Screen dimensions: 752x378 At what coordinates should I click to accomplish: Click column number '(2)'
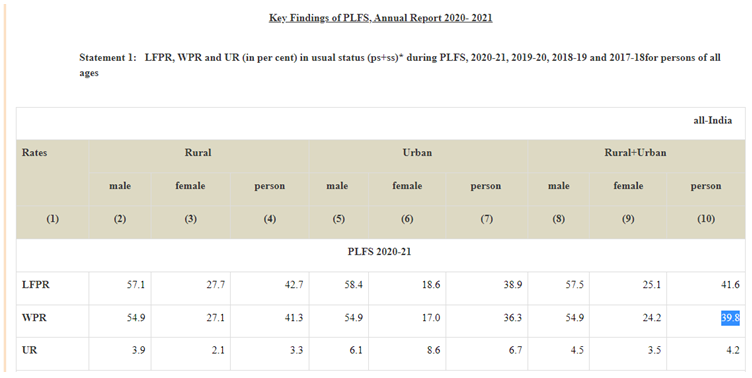point(120,219)
